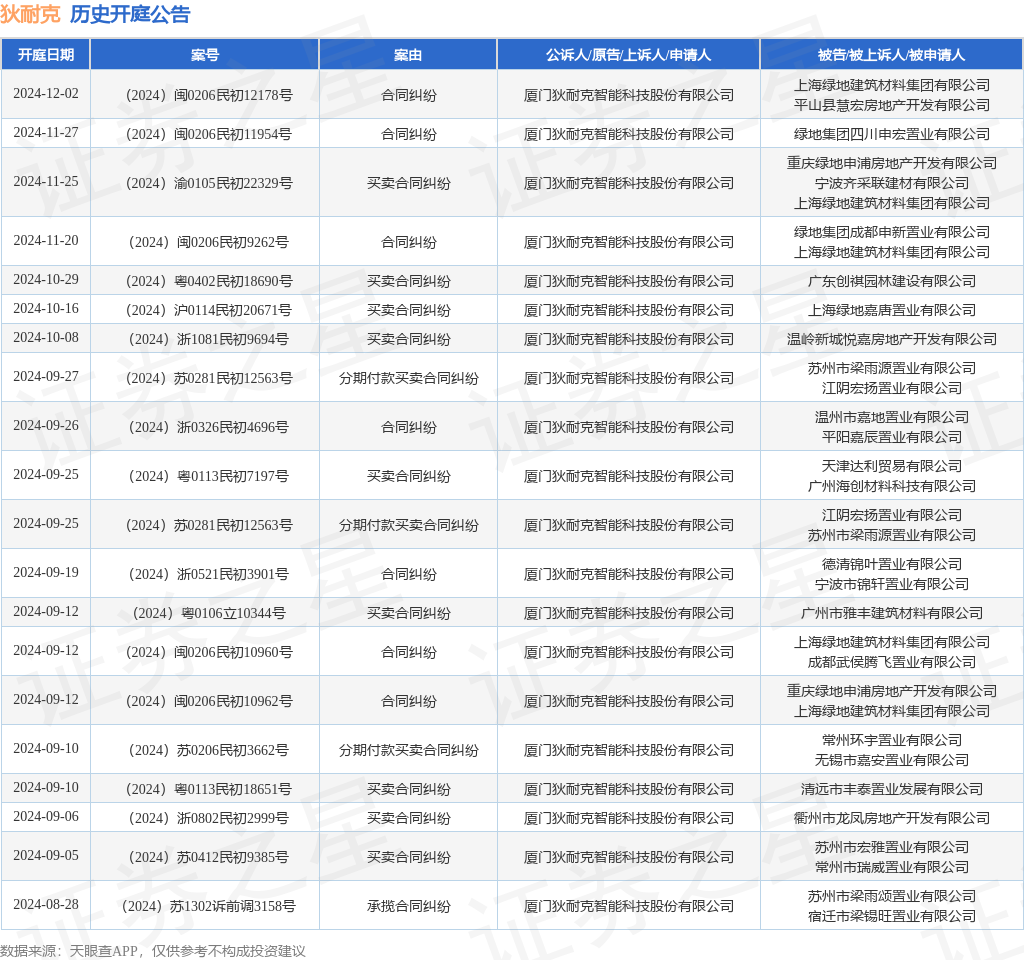Click defendant 上海绿地嘉唐置业有限公司
1024x960 pixels.
[891, 310]
